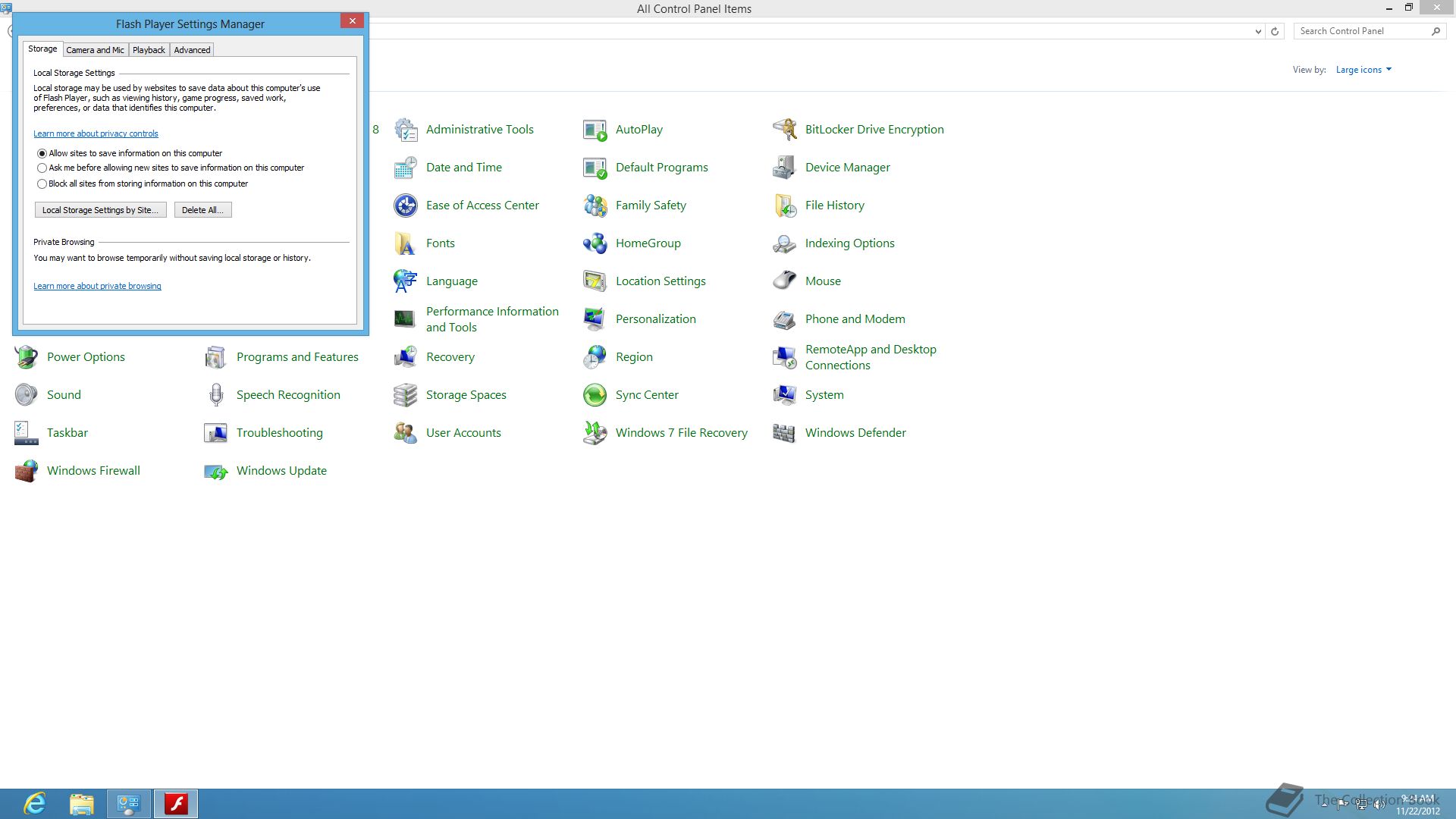1456x819 pixels.
Task: Open the Personalization icon
Action: pyautogui.click(x=595, y=319)
